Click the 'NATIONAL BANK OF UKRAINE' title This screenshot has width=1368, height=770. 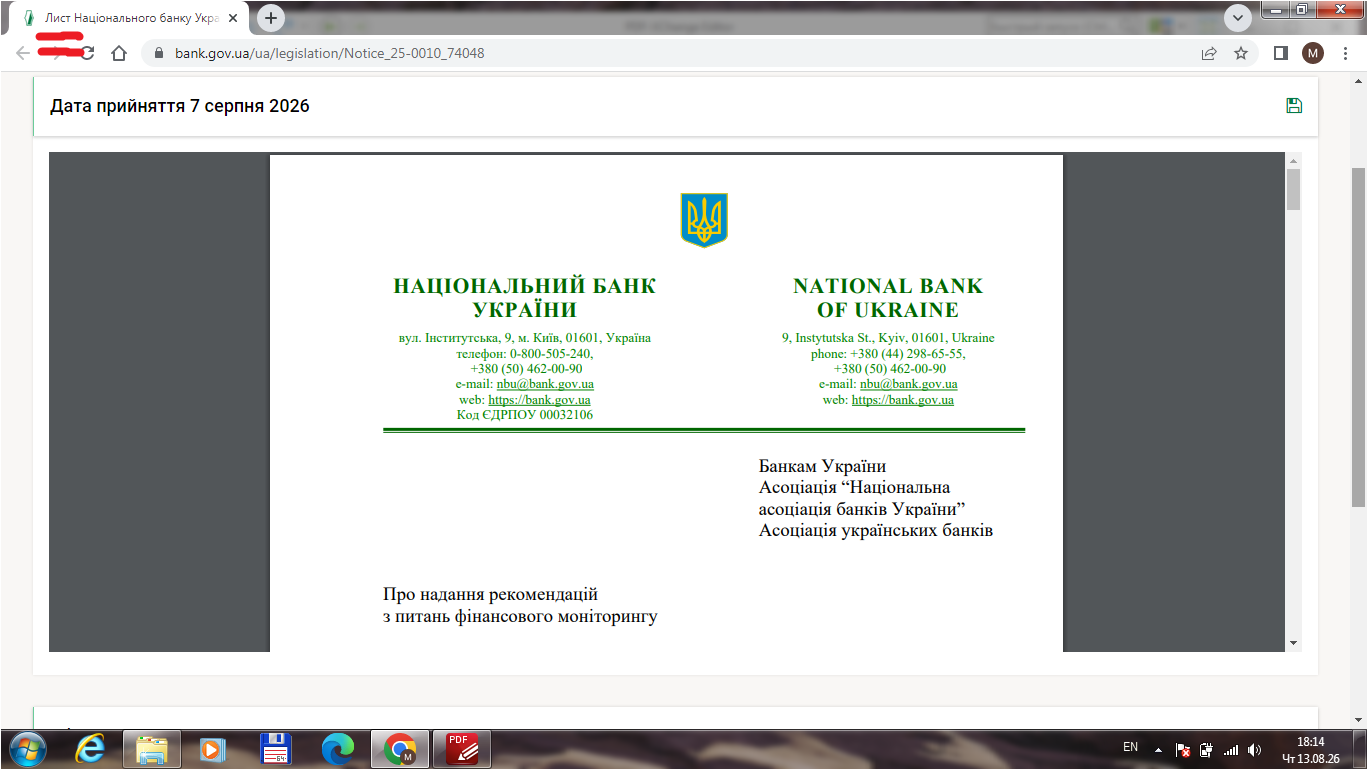[x=888, y=298]
